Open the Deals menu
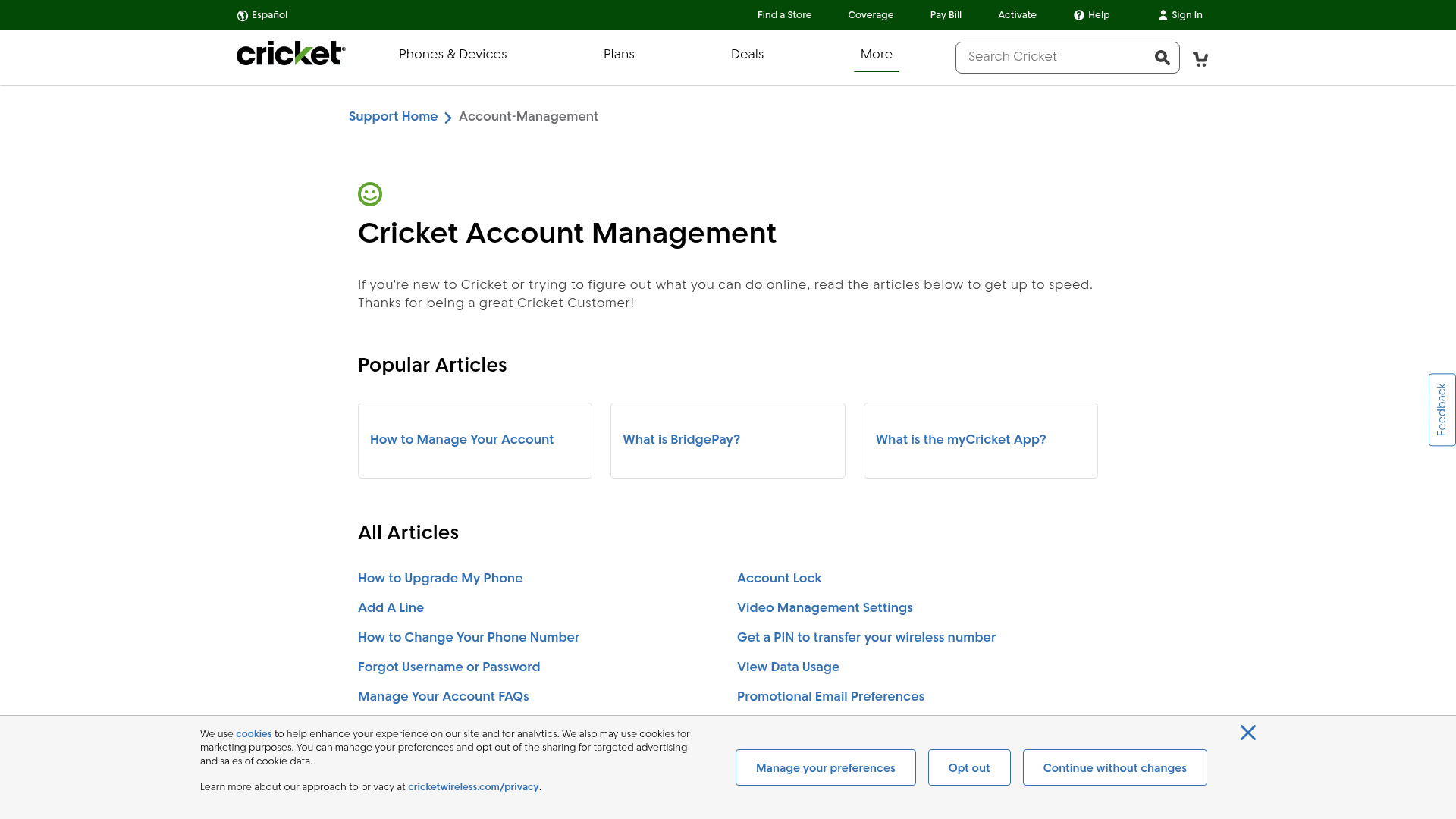Screen dimensions: 1456x819 click(747, 55)
